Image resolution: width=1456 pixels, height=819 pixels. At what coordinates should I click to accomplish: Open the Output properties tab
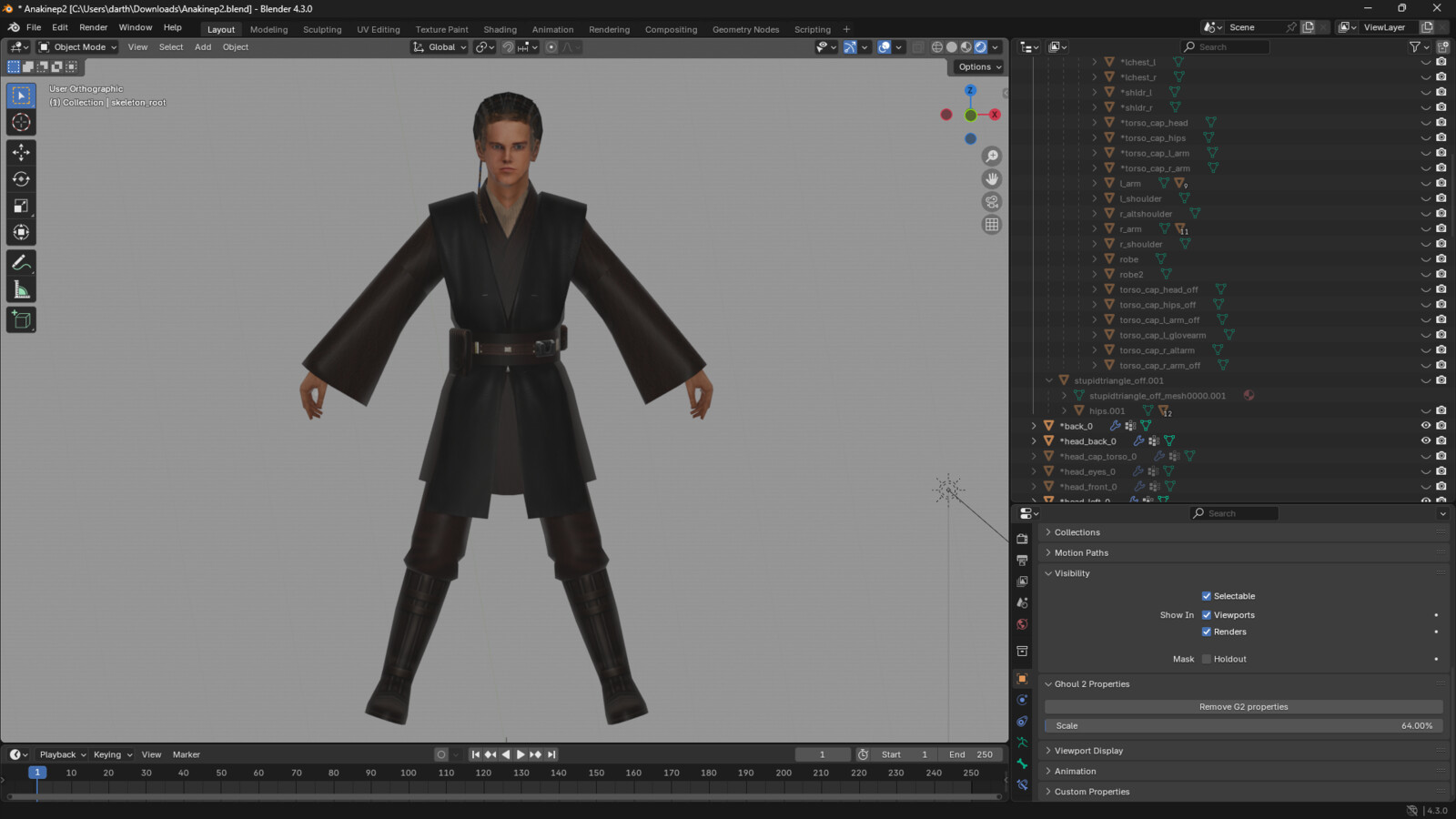(1022, 560)
